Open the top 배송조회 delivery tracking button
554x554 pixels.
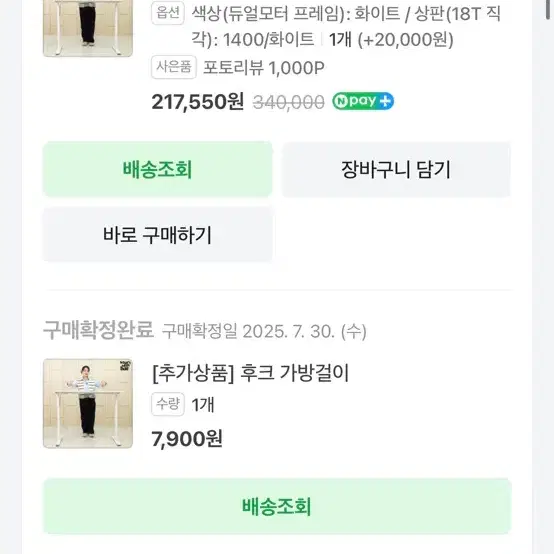158,169
